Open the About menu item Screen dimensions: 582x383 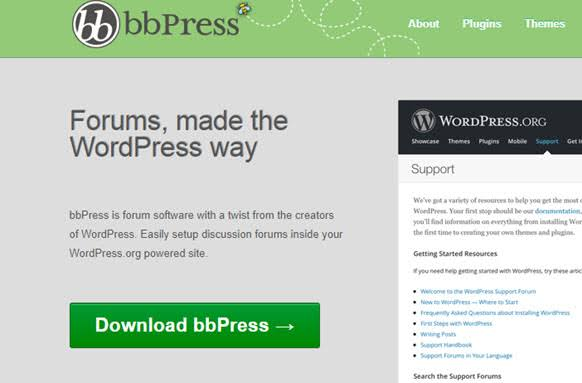click(424, 24)
